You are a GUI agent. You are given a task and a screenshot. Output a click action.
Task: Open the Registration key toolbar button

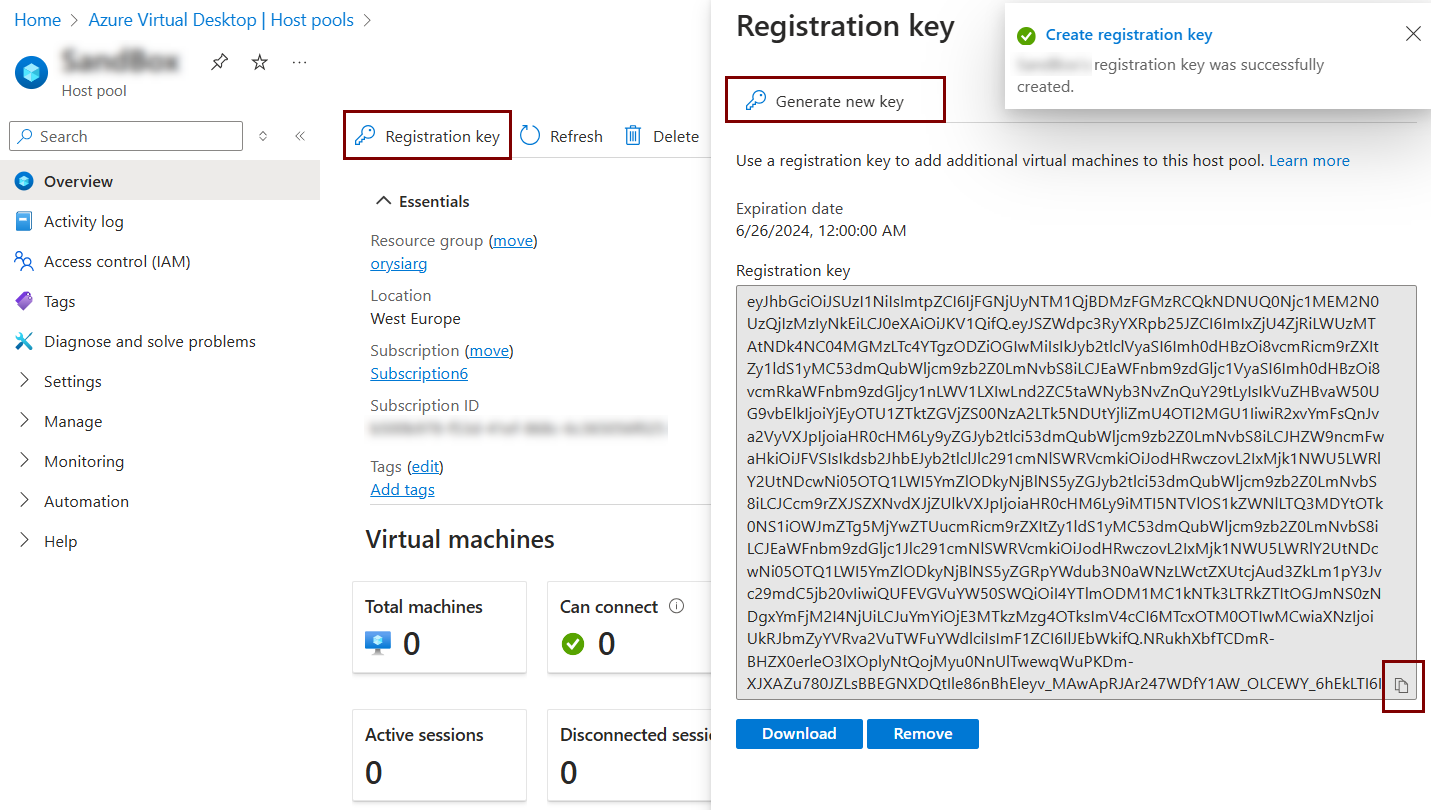coord(428,136)
